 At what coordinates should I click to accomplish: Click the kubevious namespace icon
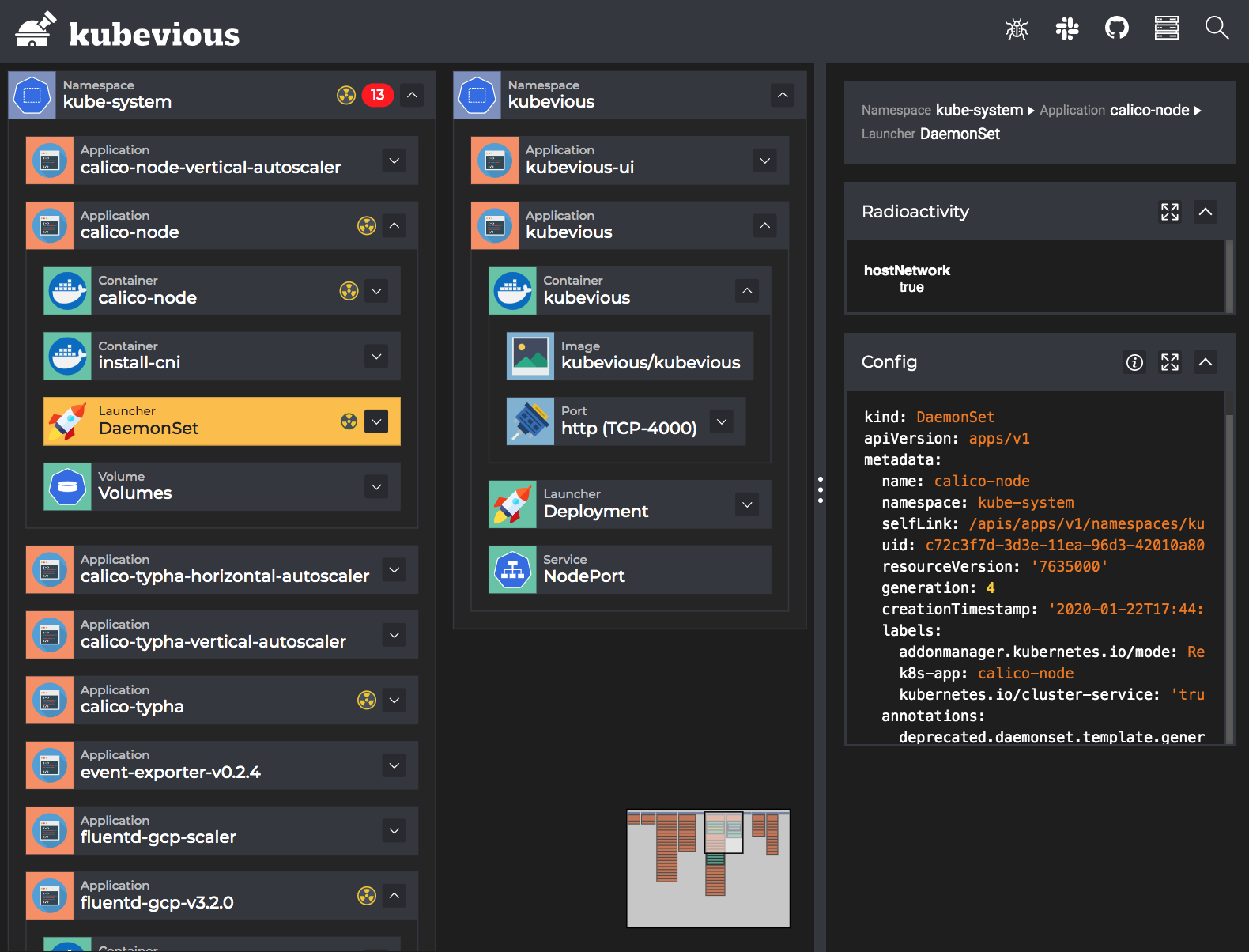pos(477,96)
